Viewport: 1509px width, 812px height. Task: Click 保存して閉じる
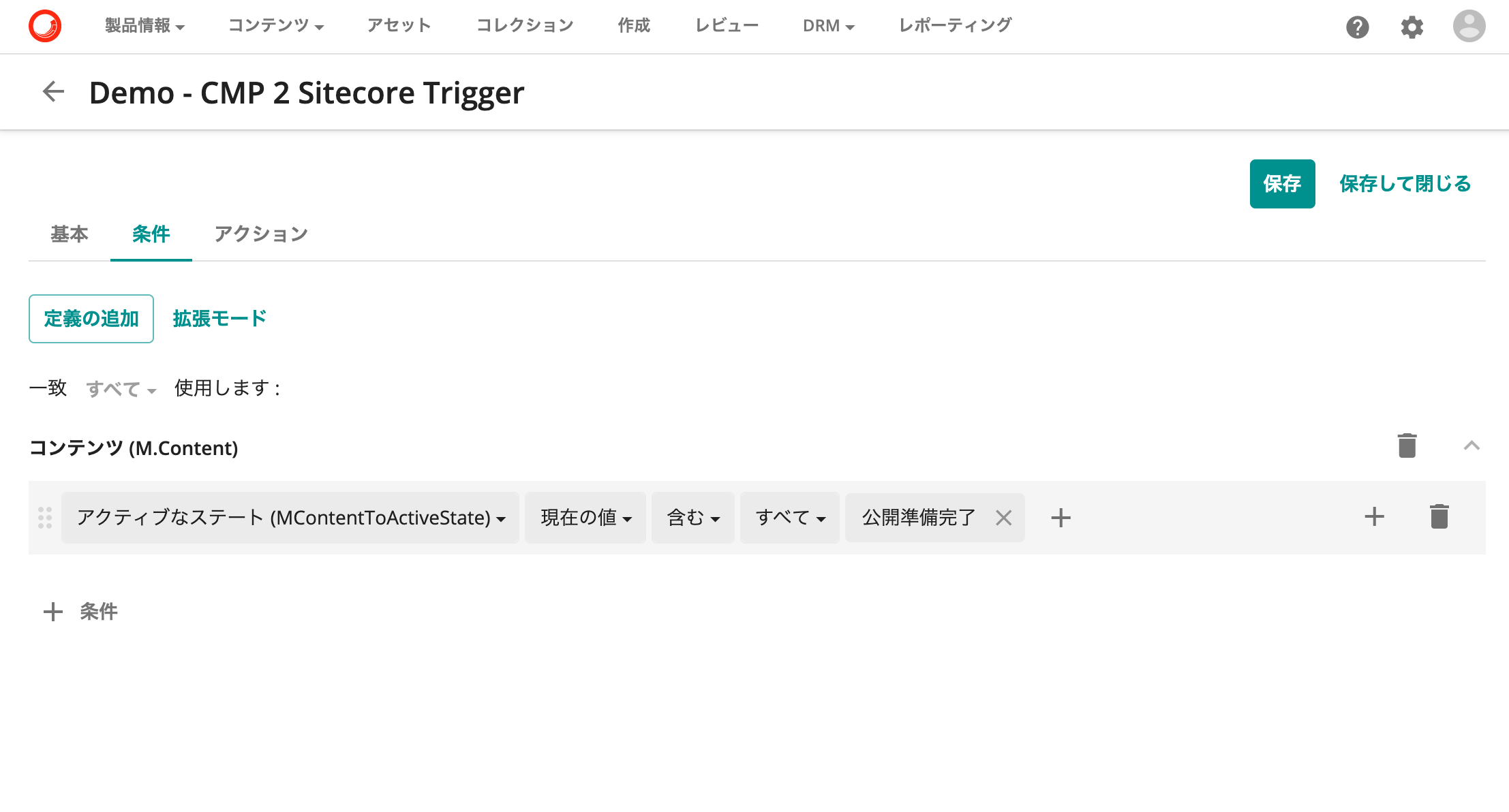[x=1405, y=184]
